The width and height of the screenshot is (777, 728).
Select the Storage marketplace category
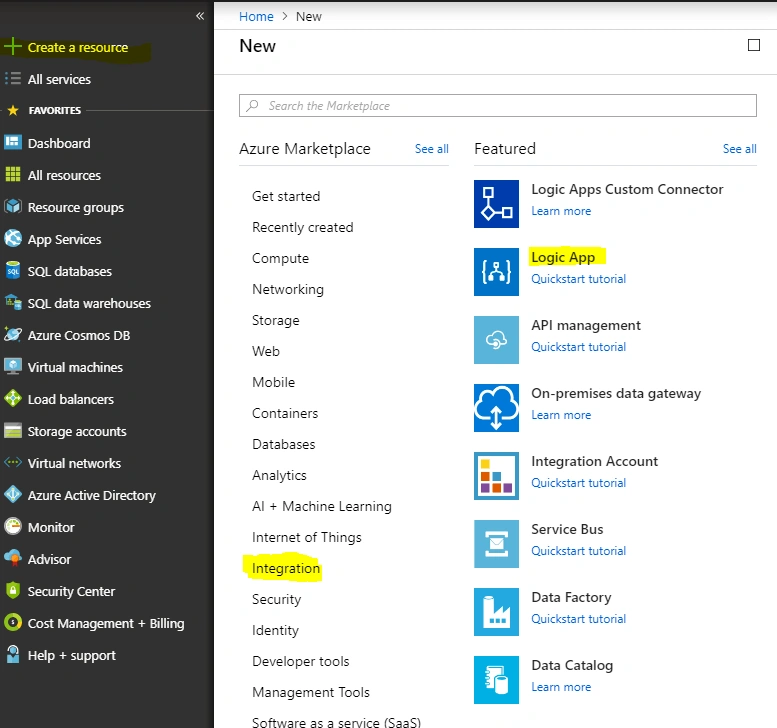click(x=276, y=320)
